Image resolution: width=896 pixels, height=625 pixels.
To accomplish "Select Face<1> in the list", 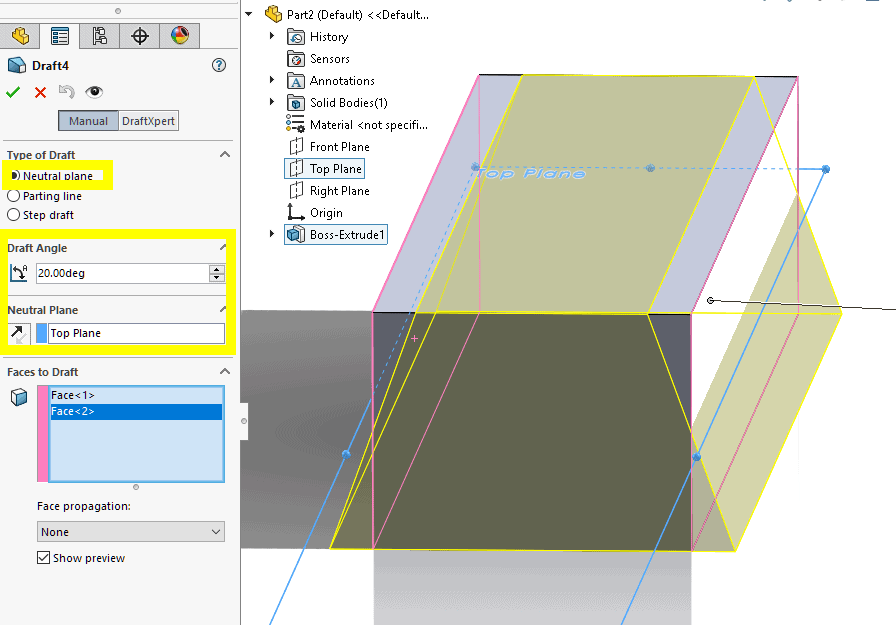I will tap(136, 395).
